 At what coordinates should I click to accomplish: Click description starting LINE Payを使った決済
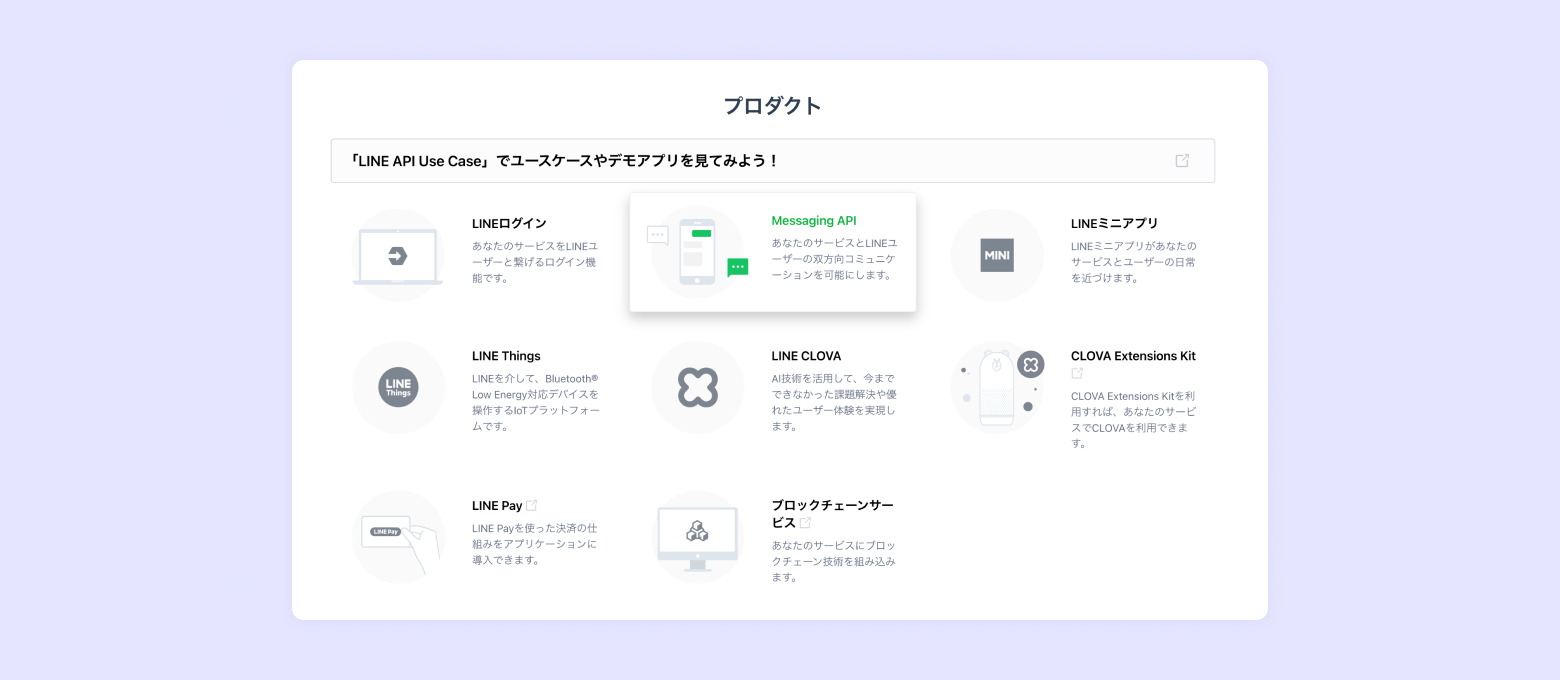tap(536, 544)
